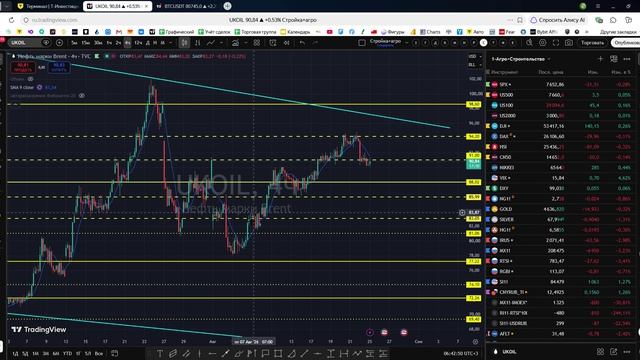Open the BLL unit dropdown on price scale
640x360 pixels.
tap(474, 64)
